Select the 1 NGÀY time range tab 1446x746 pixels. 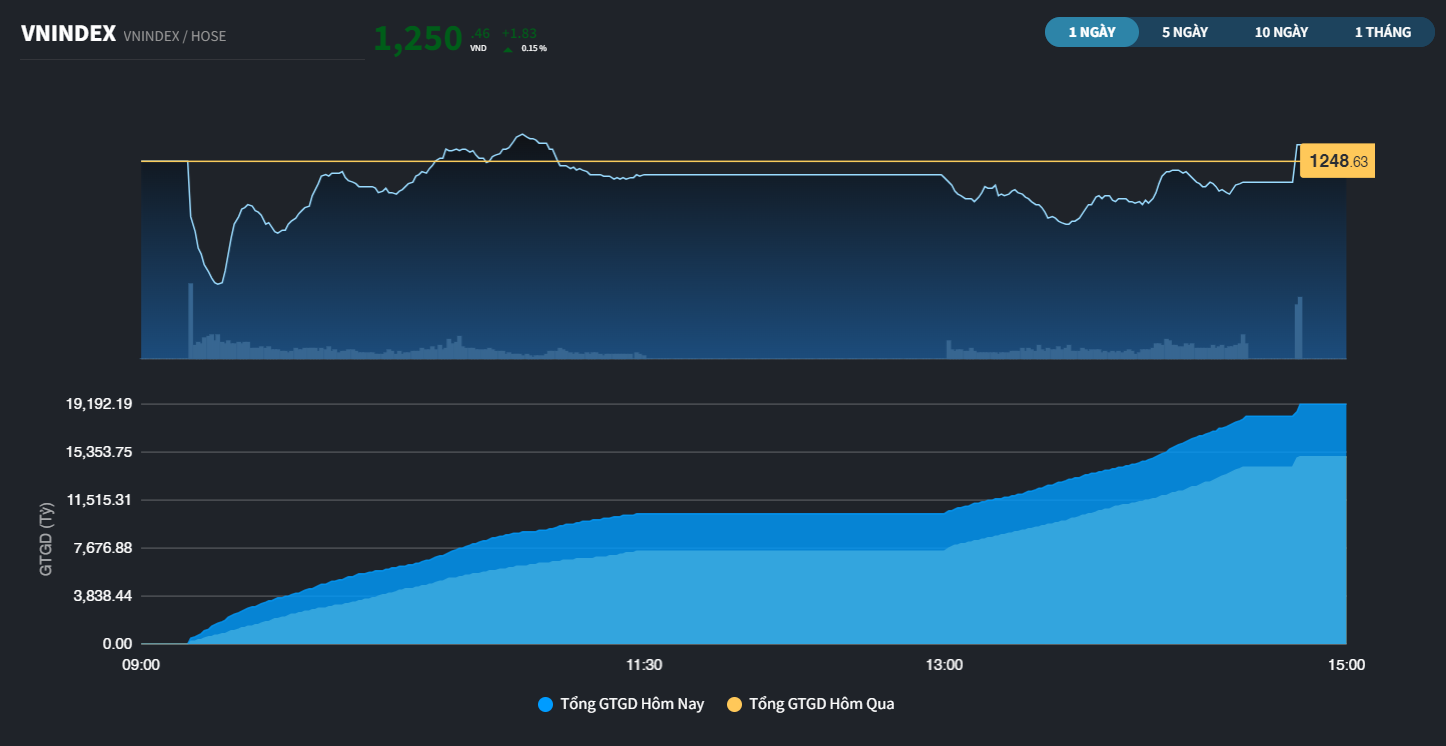pyautogui.click(x=1092, y=32)
